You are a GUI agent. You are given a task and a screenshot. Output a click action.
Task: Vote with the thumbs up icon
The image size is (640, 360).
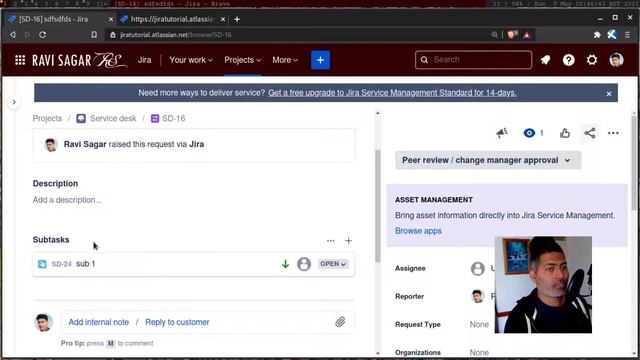pyautogui.click(x=565, y=133)
